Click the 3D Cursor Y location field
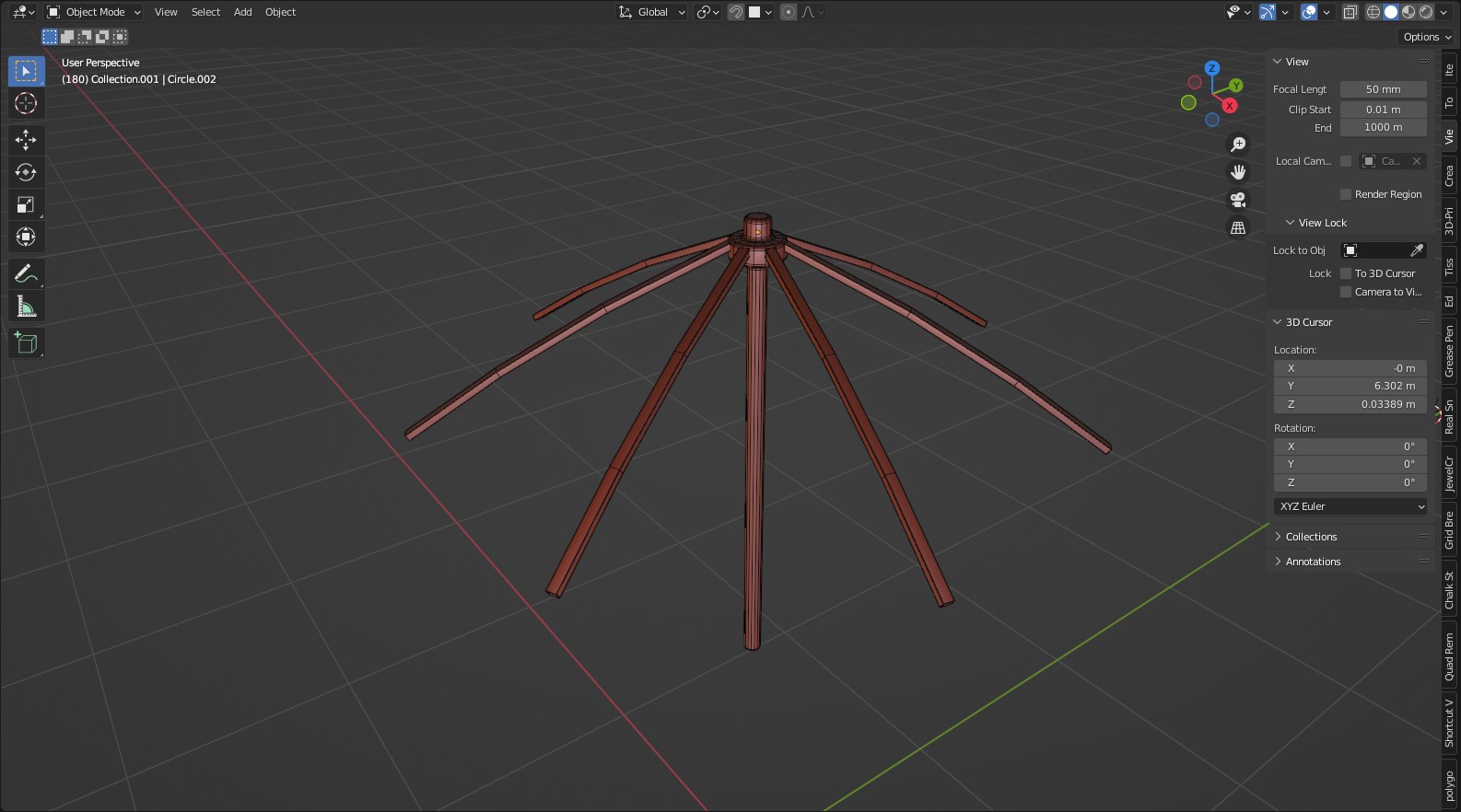Screen dimensions: 1461x812 (x=1350, y=387)
